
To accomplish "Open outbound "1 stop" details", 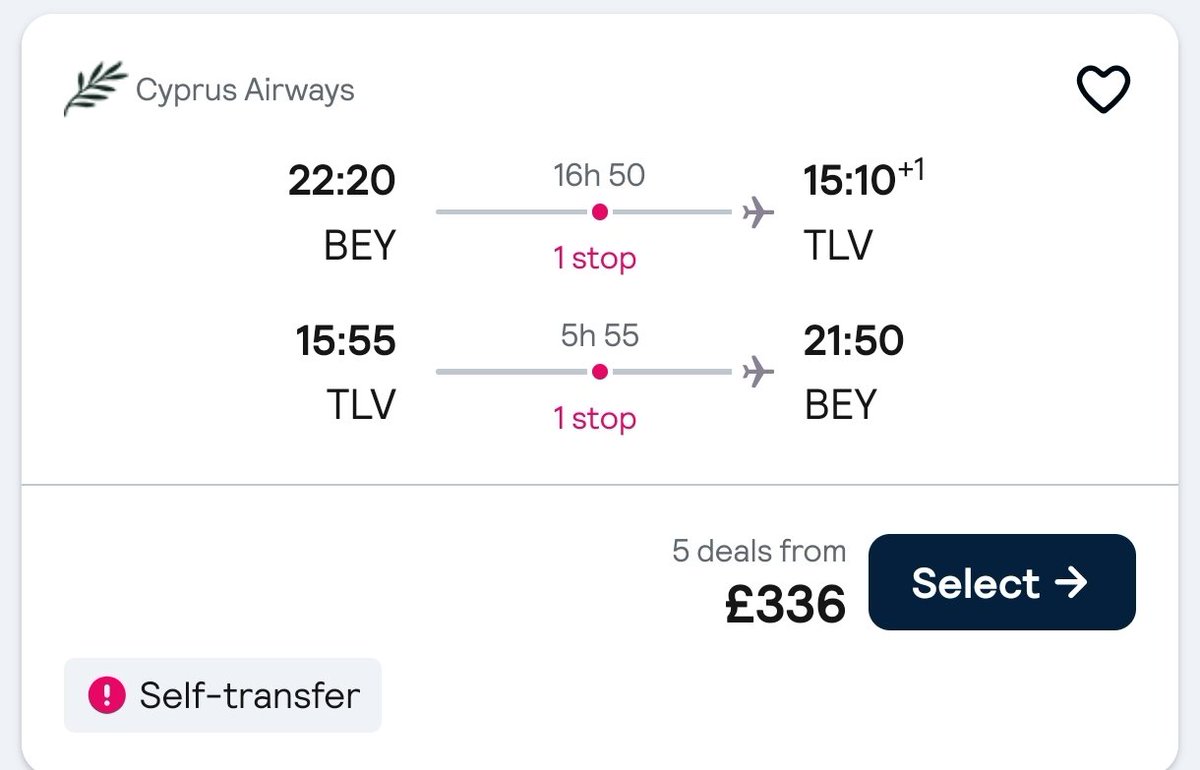I will [595, 258].
